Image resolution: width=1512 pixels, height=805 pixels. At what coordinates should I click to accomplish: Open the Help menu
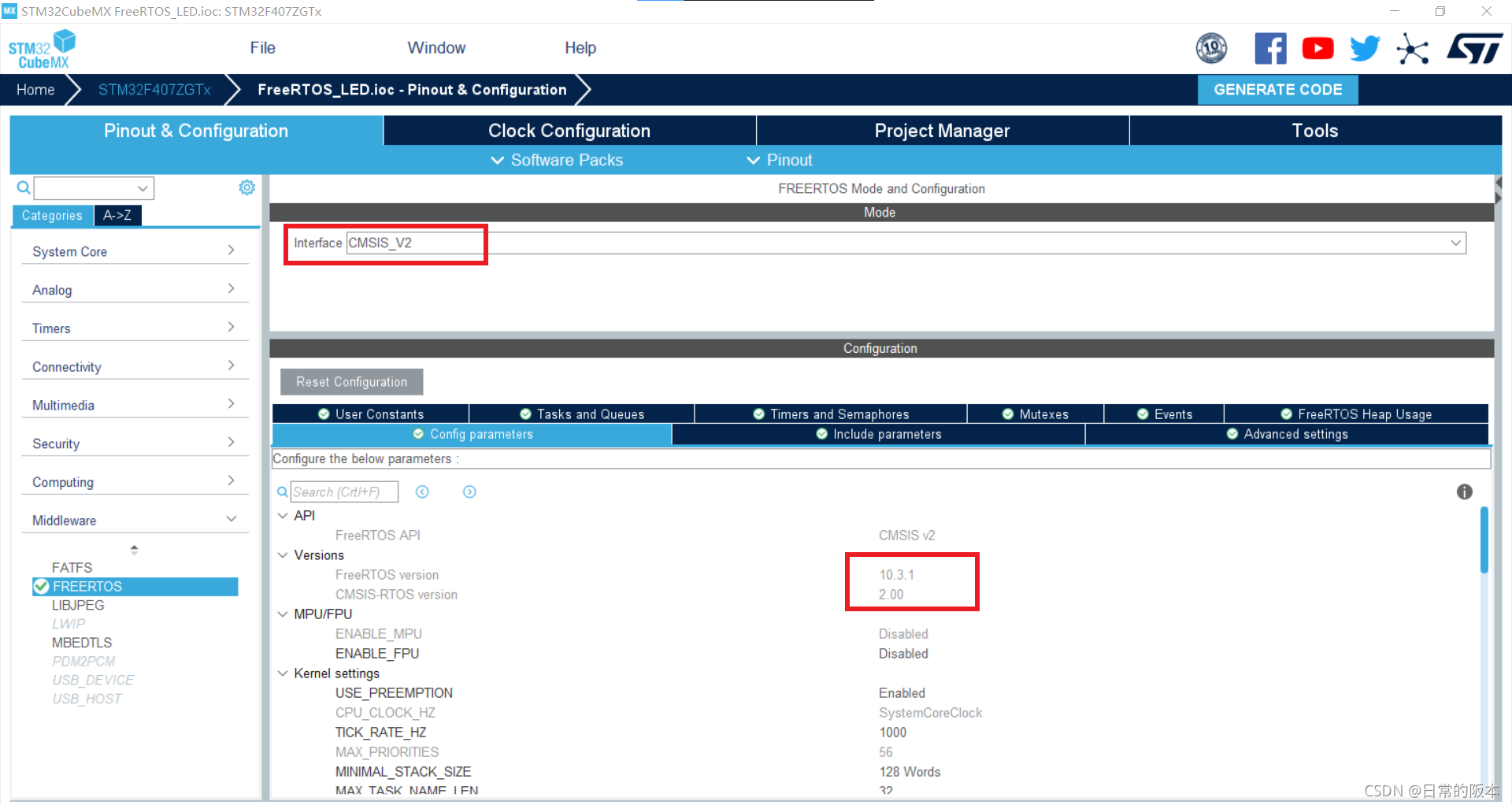[x=580, y=48]
